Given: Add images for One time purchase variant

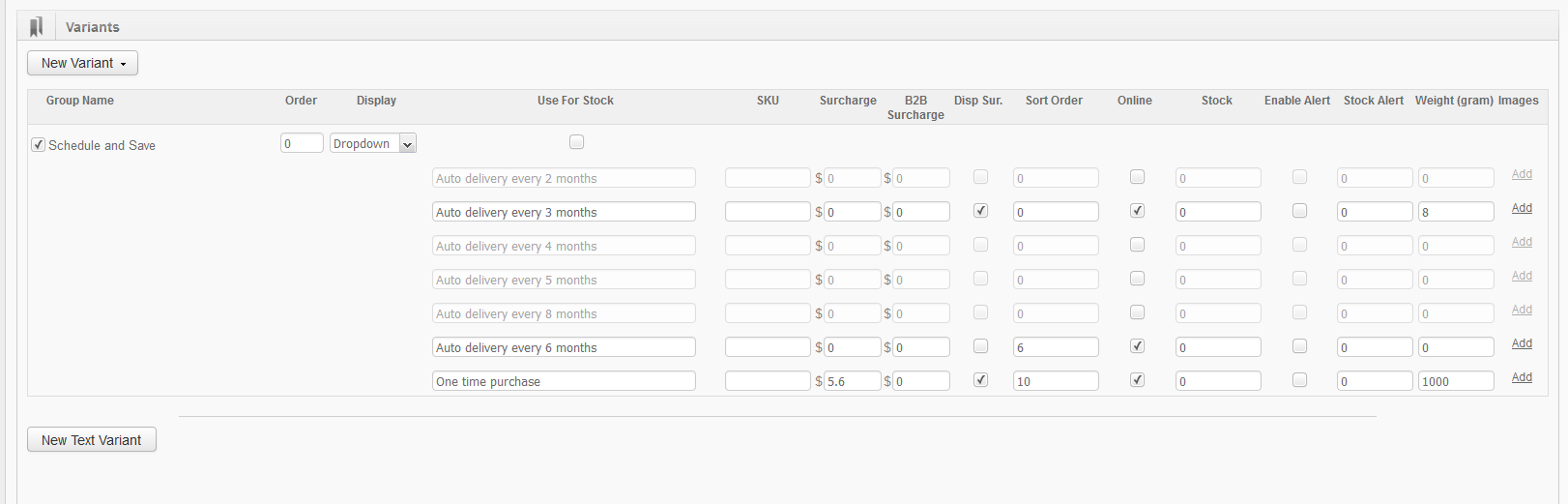Looking at the screenshot, I should (1522, 377).
